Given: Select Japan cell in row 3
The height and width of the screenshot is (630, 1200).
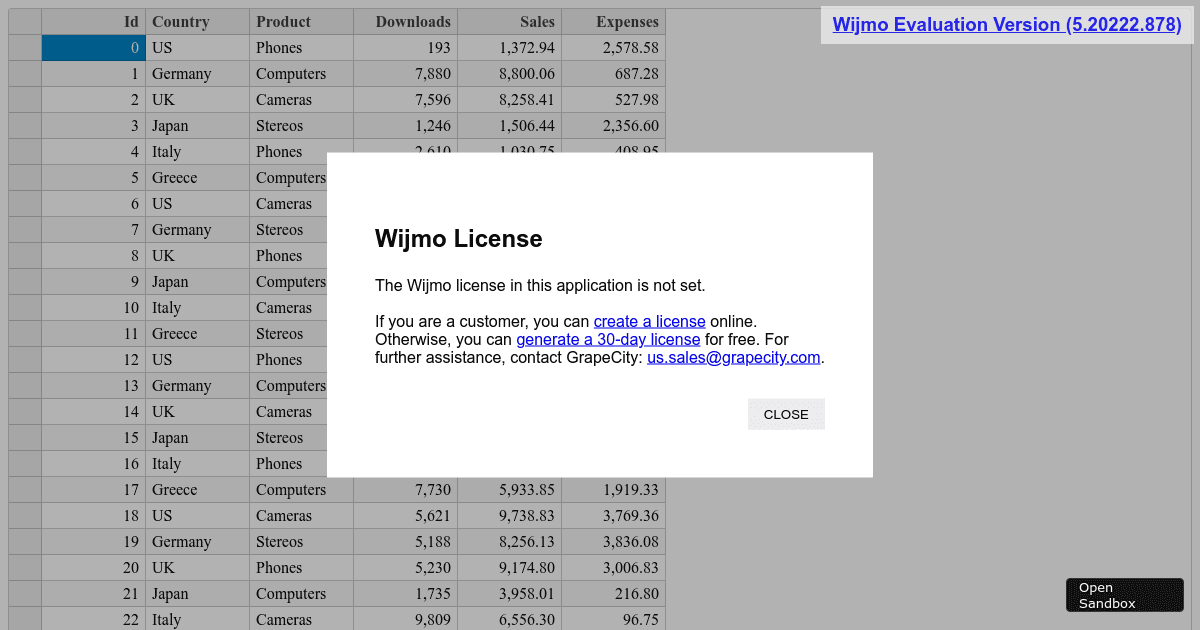Looking at the screenshot, I should point(198,126).
